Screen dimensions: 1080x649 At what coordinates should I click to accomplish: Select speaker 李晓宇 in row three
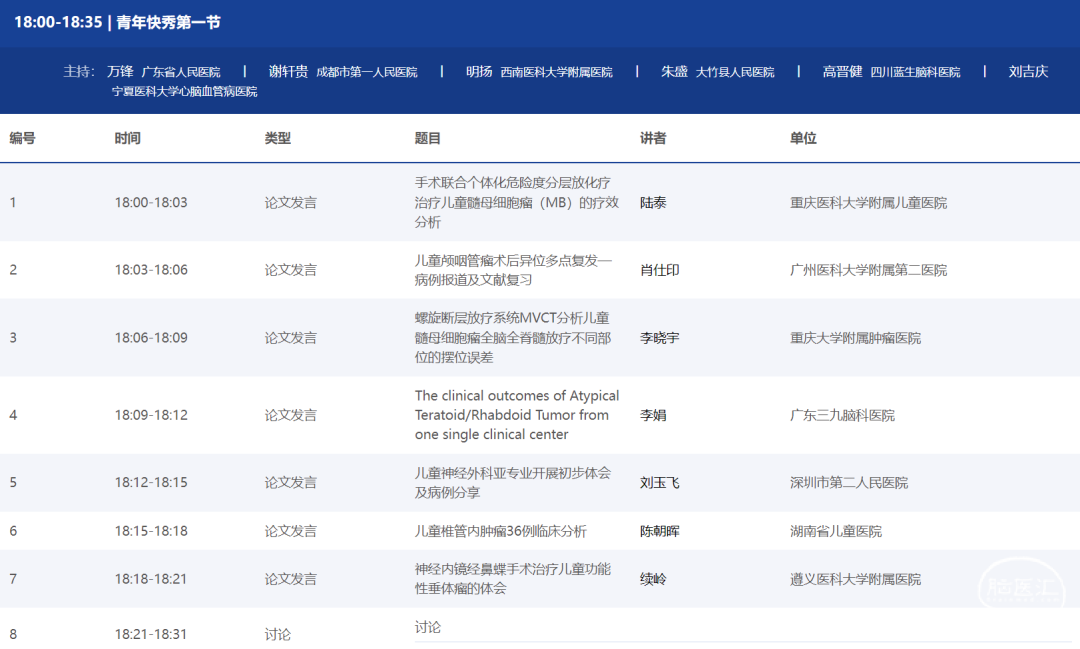point(659,338)
